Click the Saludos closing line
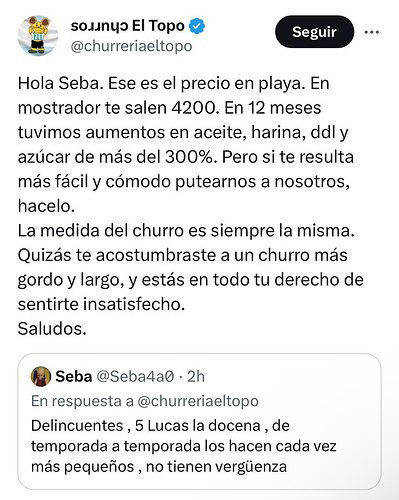Viewport: 399px width, 500px height. tap(52, 329)
